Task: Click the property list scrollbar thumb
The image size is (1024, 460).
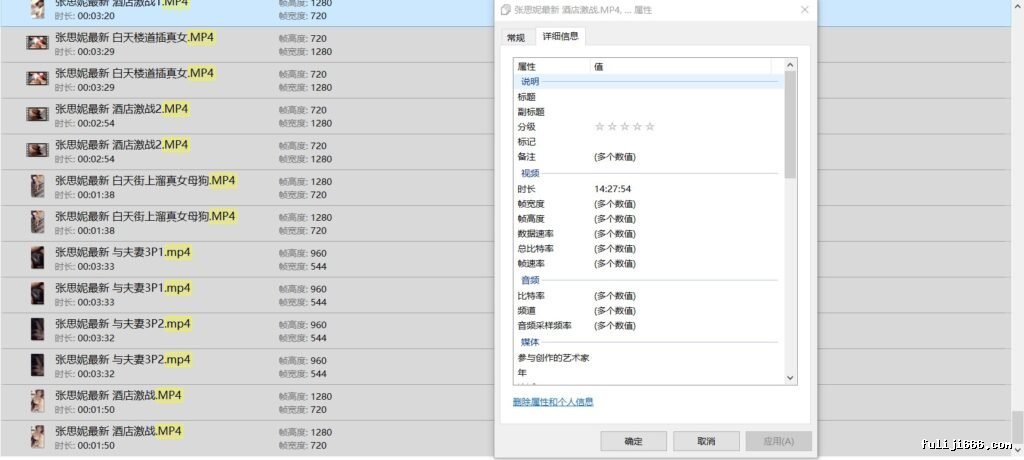Action: [x=790, y=125]
